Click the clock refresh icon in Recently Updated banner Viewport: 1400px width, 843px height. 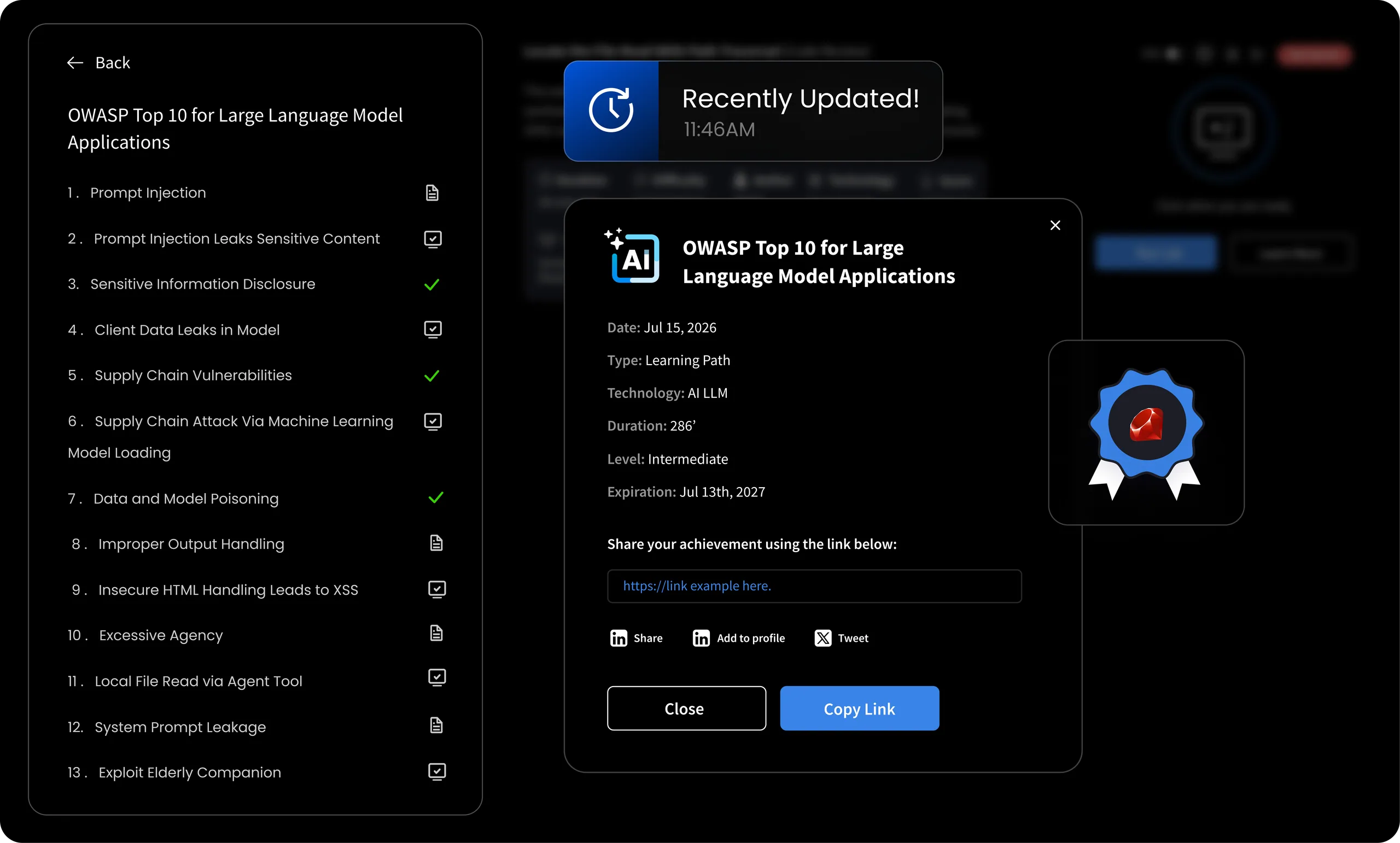611,110
